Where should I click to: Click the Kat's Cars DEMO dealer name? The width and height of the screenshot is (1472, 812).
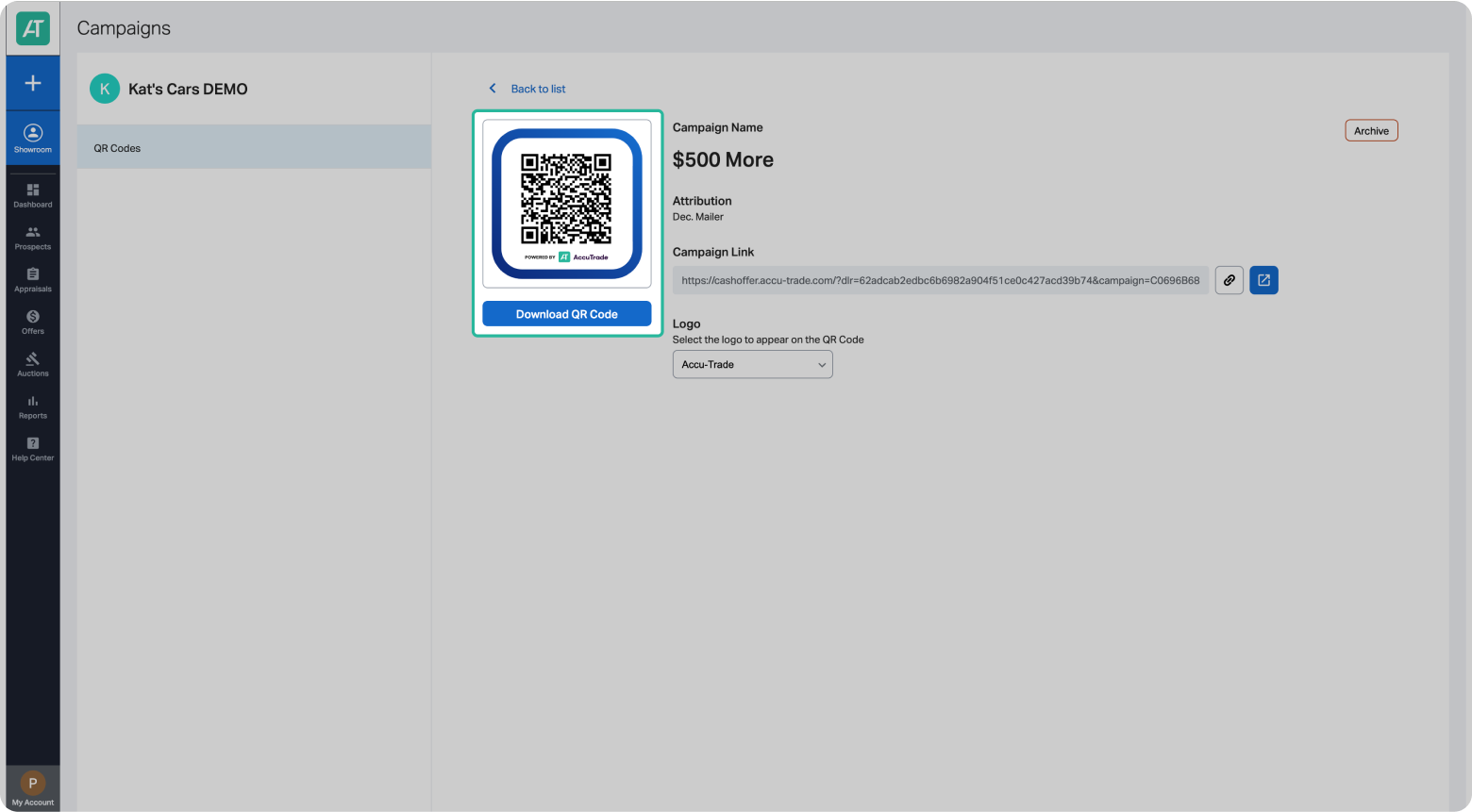coord(188,89)
